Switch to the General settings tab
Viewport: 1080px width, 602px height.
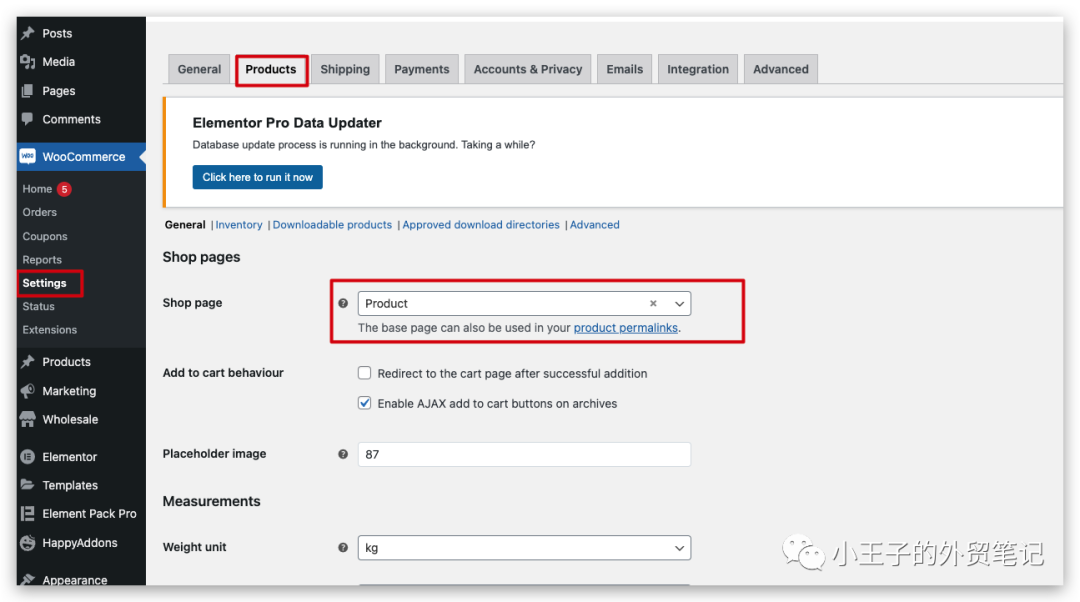click(x=199, y=69)
